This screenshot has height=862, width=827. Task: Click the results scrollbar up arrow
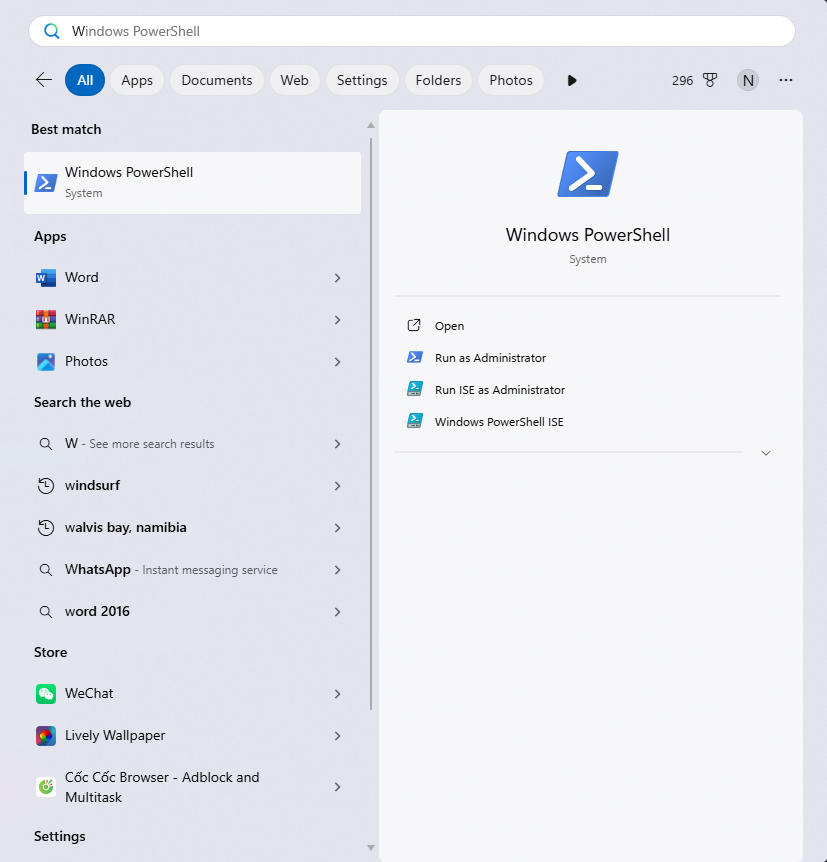[x=371, y=125]
